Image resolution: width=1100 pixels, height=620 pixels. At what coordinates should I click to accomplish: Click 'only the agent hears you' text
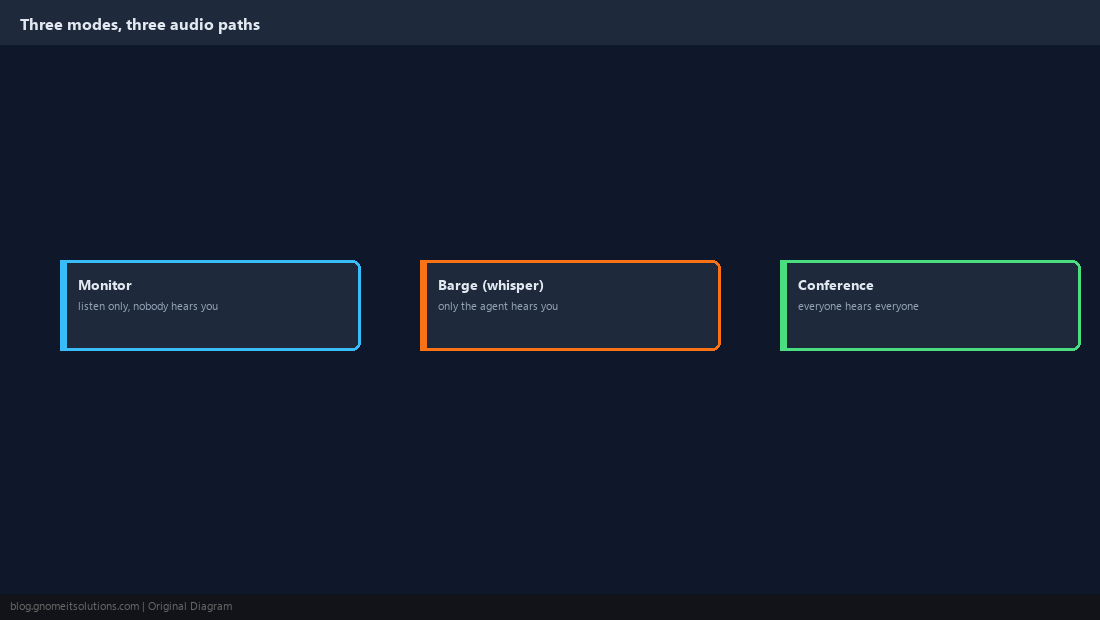498,306
